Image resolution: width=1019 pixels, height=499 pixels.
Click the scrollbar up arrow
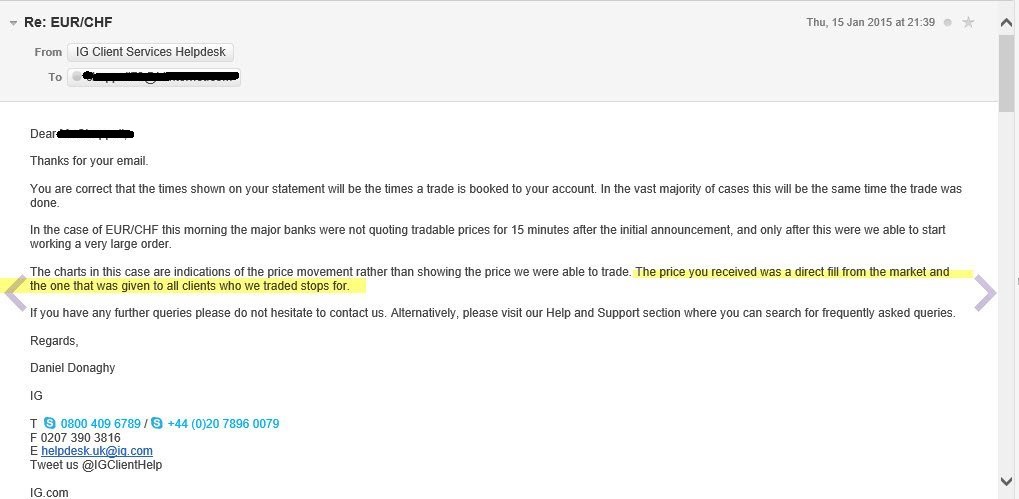(1007, 23)
